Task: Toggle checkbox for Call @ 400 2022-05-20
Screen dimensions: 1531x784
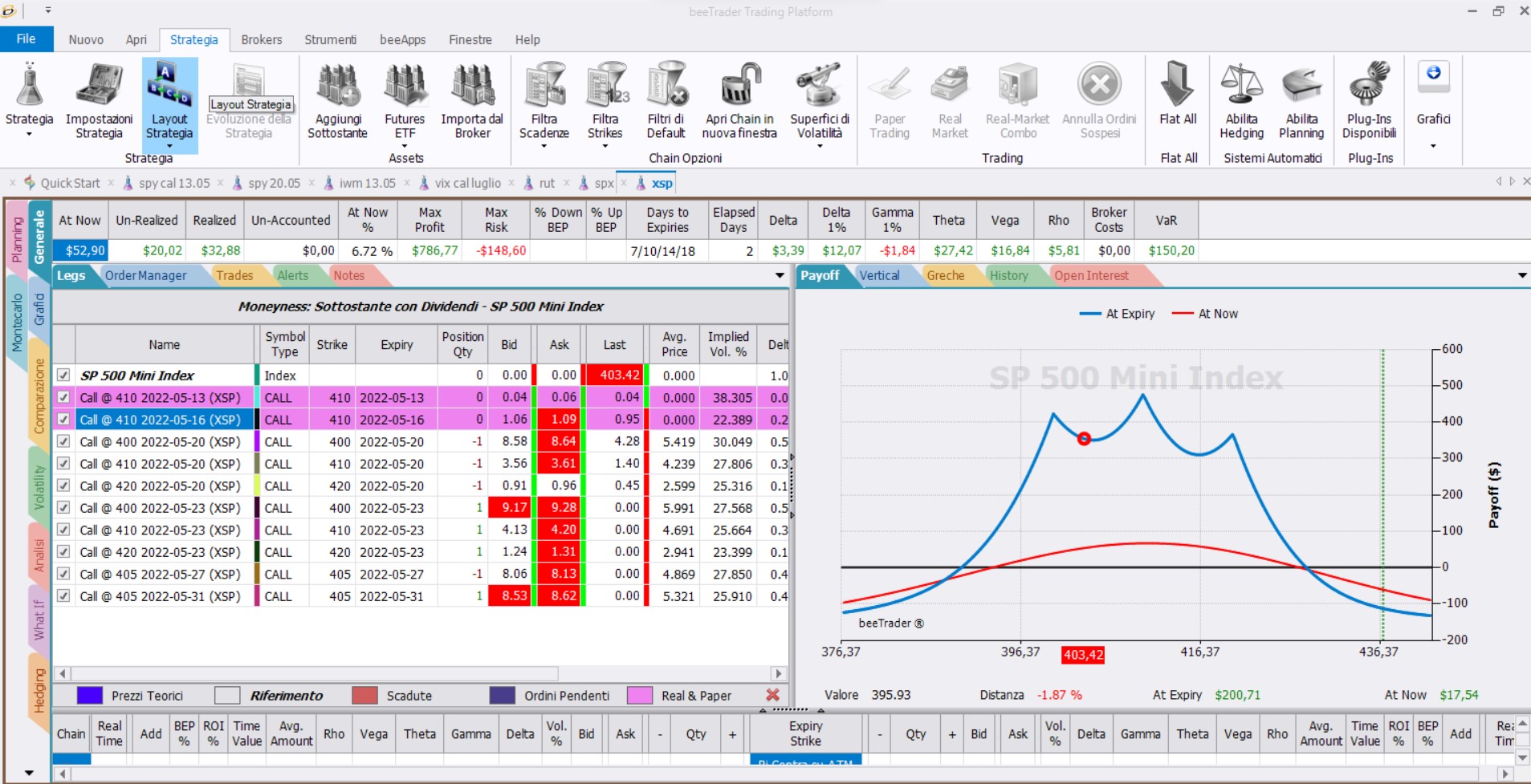Action: coord(63,441)
